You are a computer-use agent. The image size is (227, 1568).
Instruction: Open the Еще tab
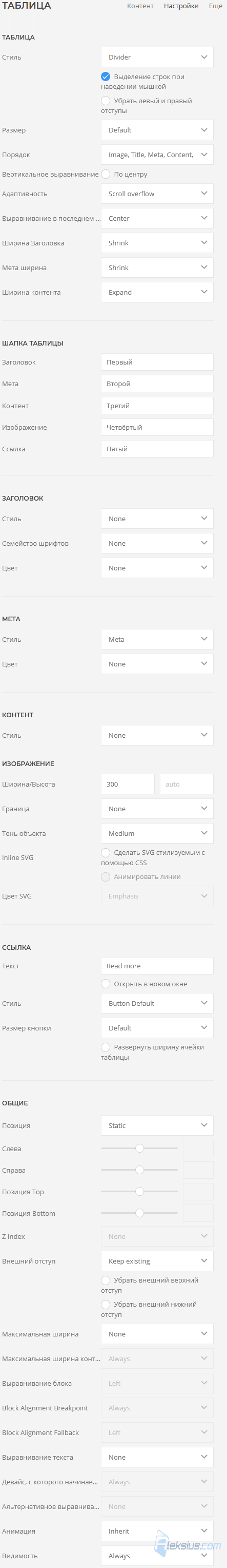point(215,6)
